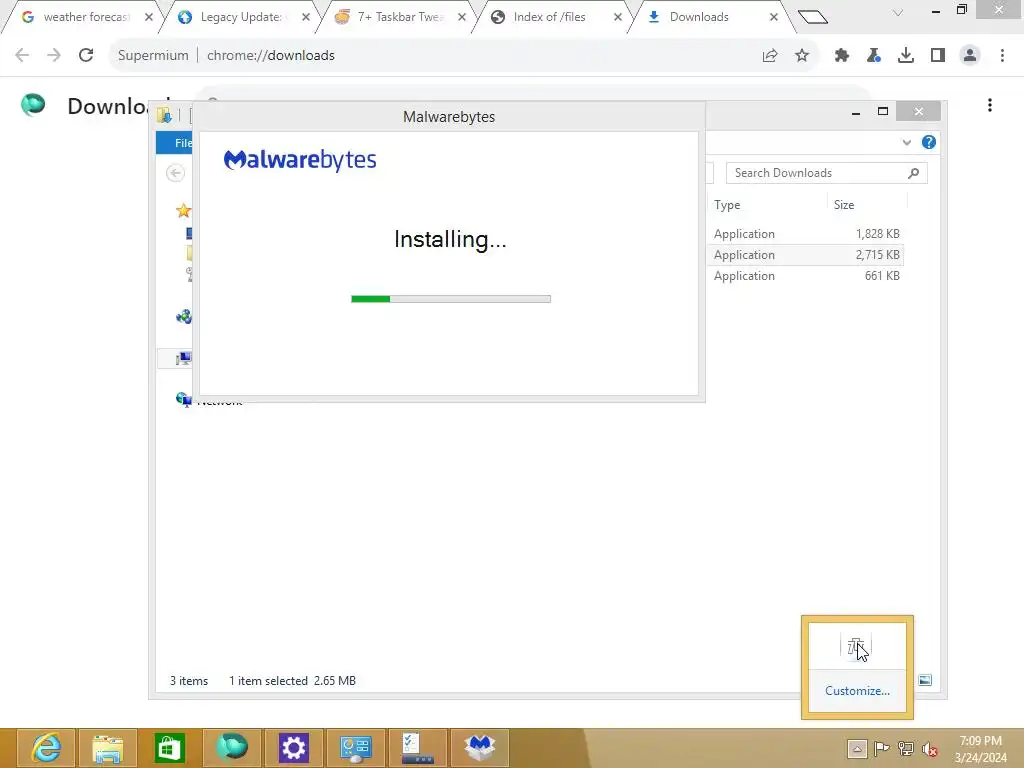
Task: Switch to Supermium browser in the taskbar
Action: 232,748
